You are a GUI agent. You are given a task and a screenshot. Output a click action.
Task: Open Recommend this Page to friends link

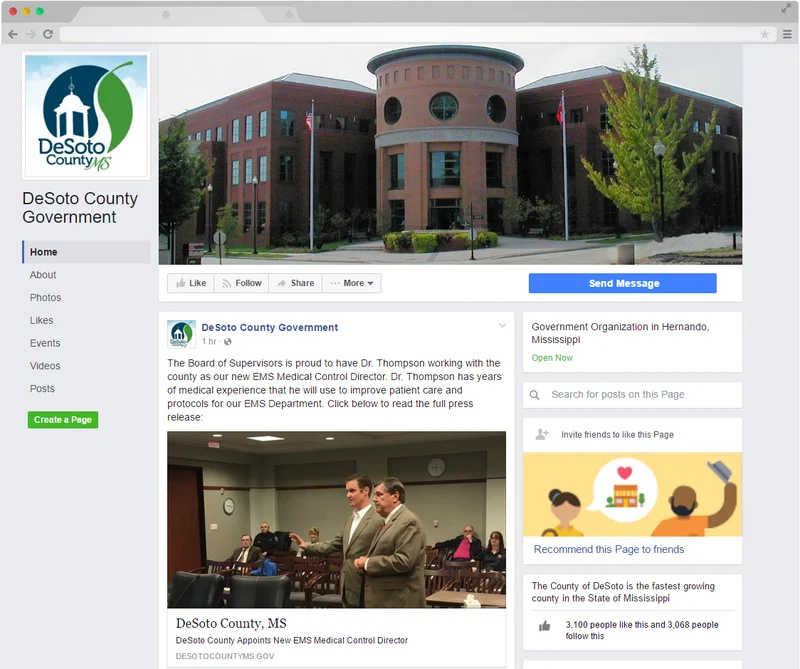(x=609, y=549)
